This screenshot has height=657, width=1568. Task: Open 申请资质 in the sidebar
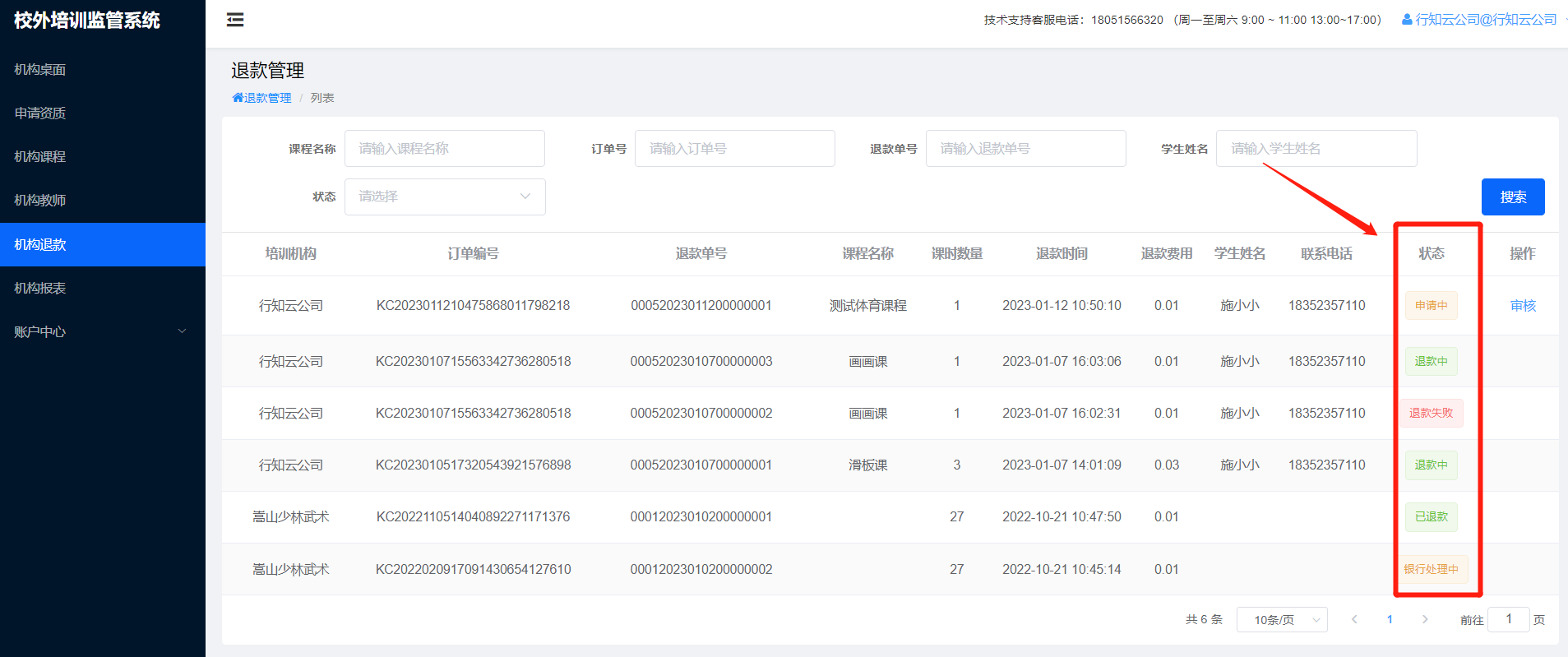40,113
